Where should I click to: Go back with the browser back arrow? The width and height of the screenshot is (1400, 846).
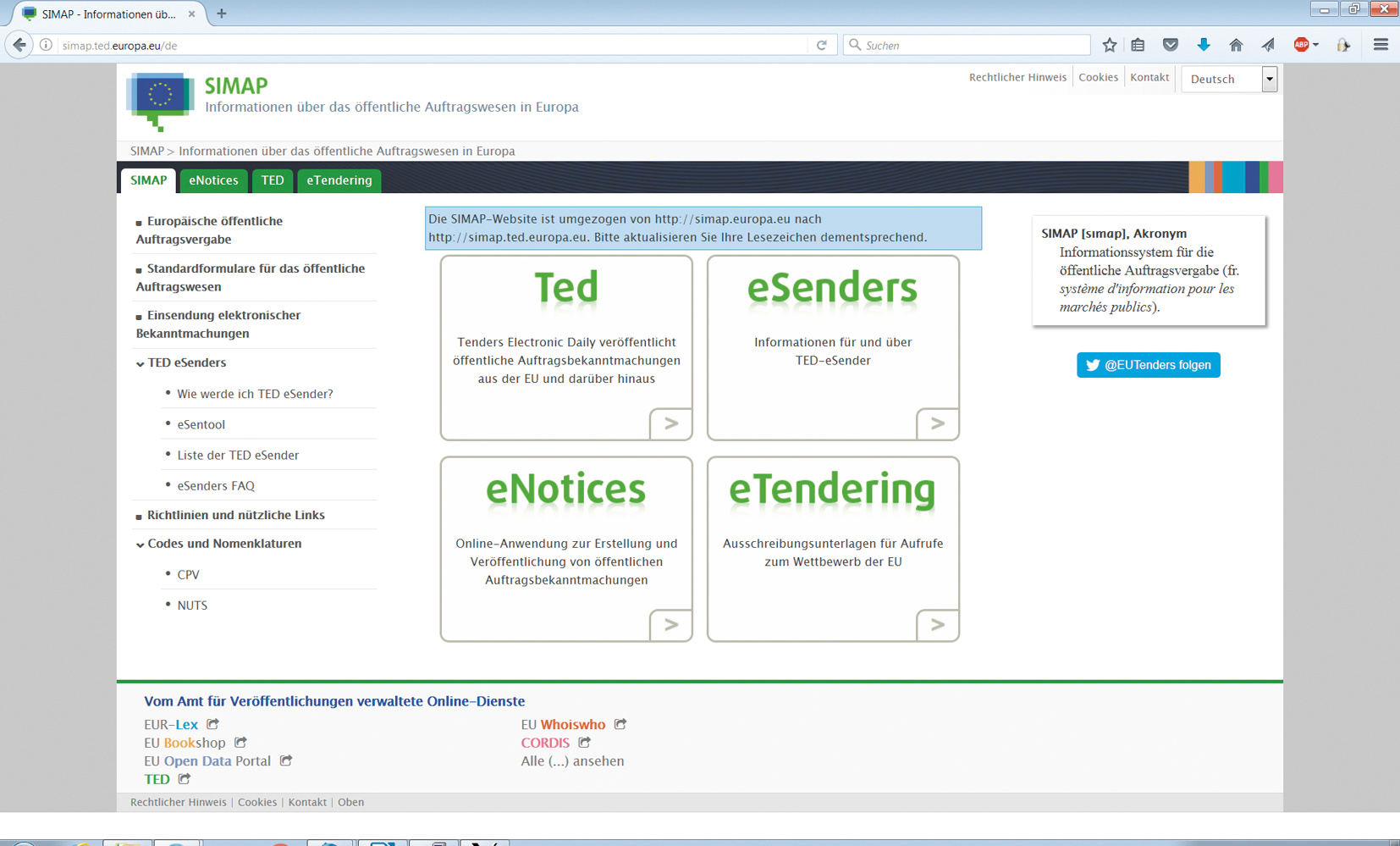[19, 45]
